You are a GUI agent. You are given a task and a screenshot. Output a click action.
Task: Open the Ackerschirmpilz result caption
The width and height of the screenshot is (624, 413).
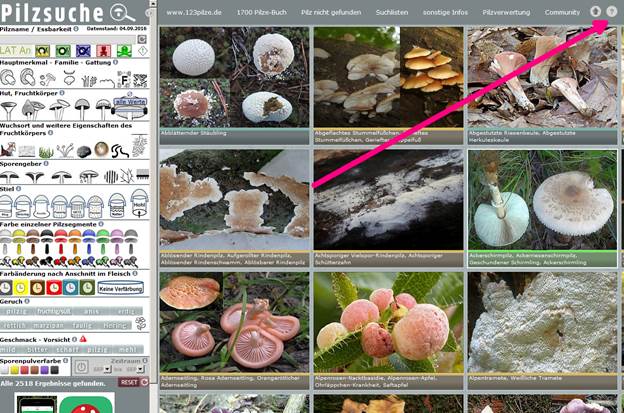pos(543,259)
